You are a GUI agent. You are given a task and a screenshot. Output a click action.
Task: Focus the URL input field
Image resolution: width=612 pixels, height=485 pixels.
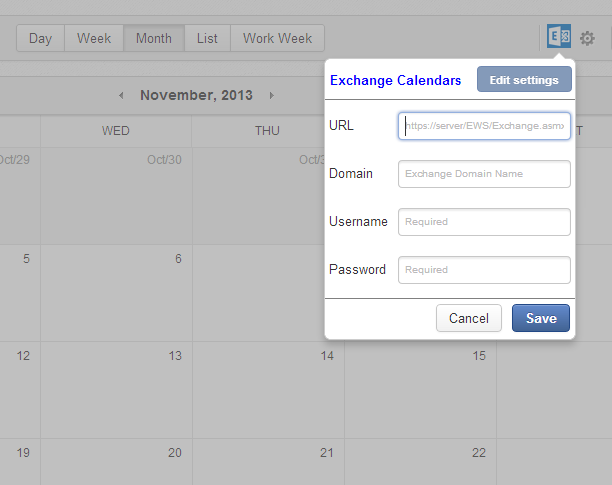pyautogui.click(x=484, y=126)
